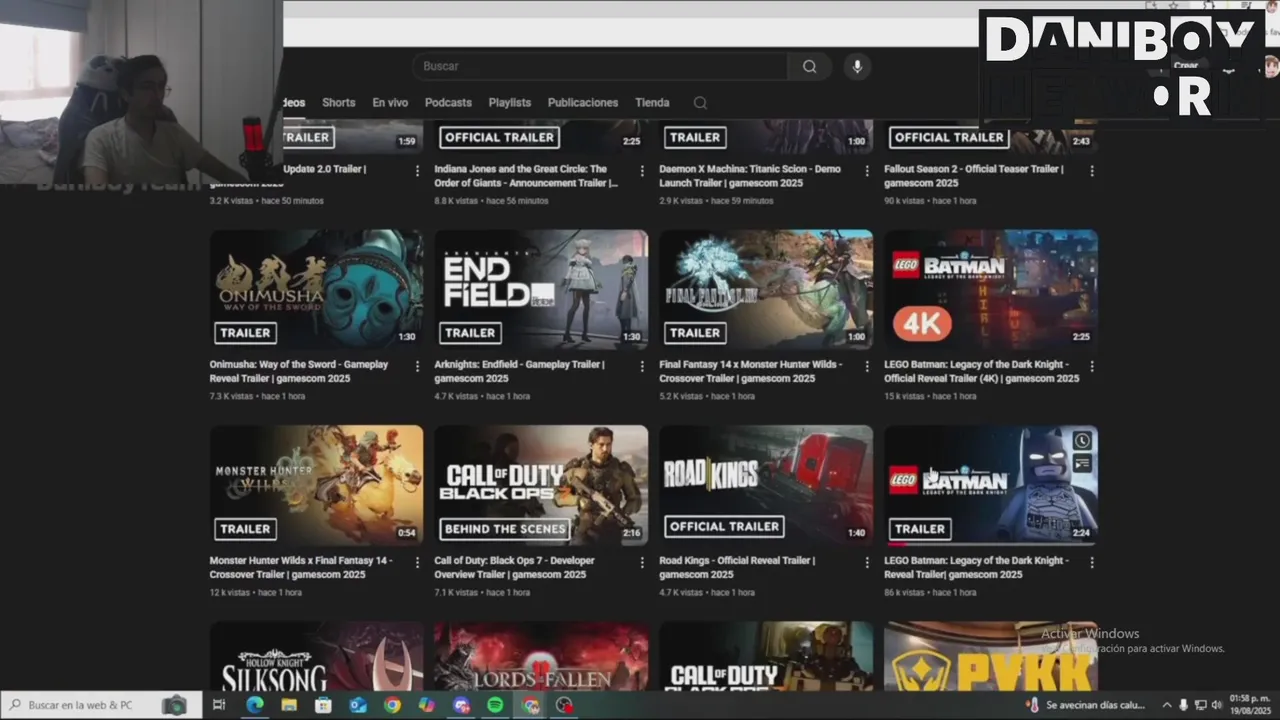This screenshot has height=720, width=1280.
Task: Open File Explorer from the taskbar
Action: [x=289, y=705]
